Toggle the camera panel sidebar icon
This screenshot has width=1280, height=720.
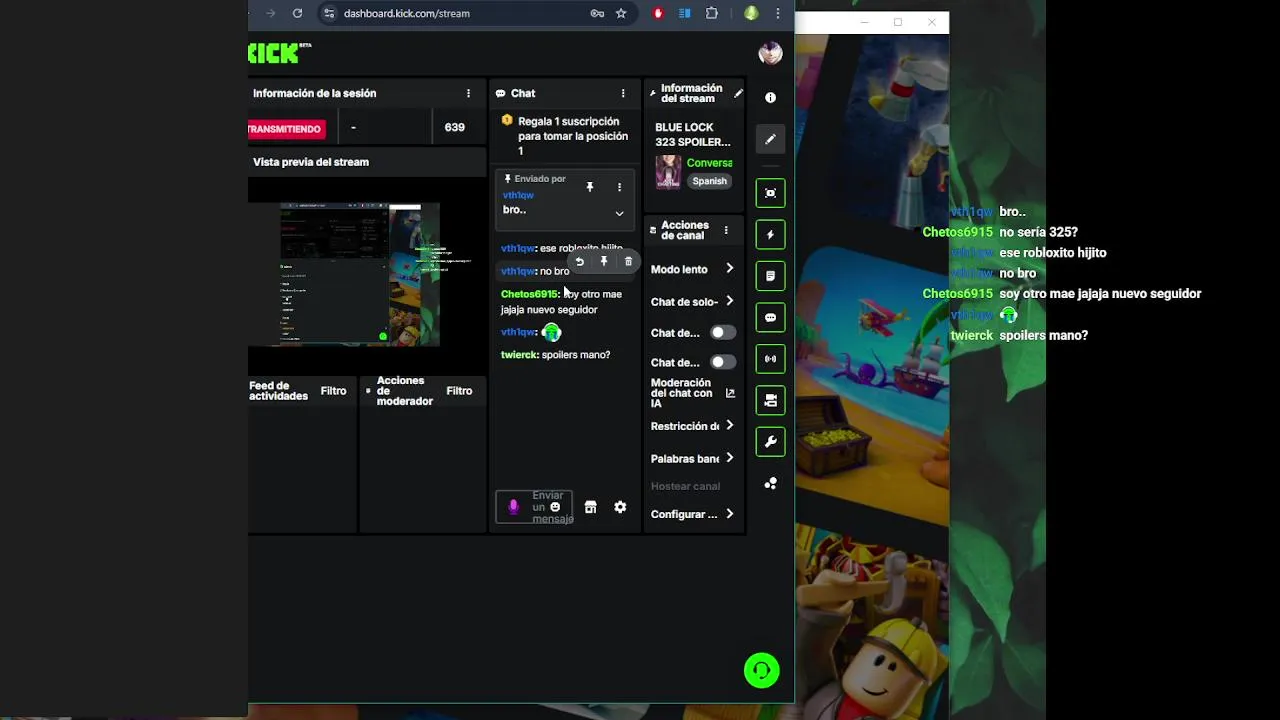click(770, 400)
